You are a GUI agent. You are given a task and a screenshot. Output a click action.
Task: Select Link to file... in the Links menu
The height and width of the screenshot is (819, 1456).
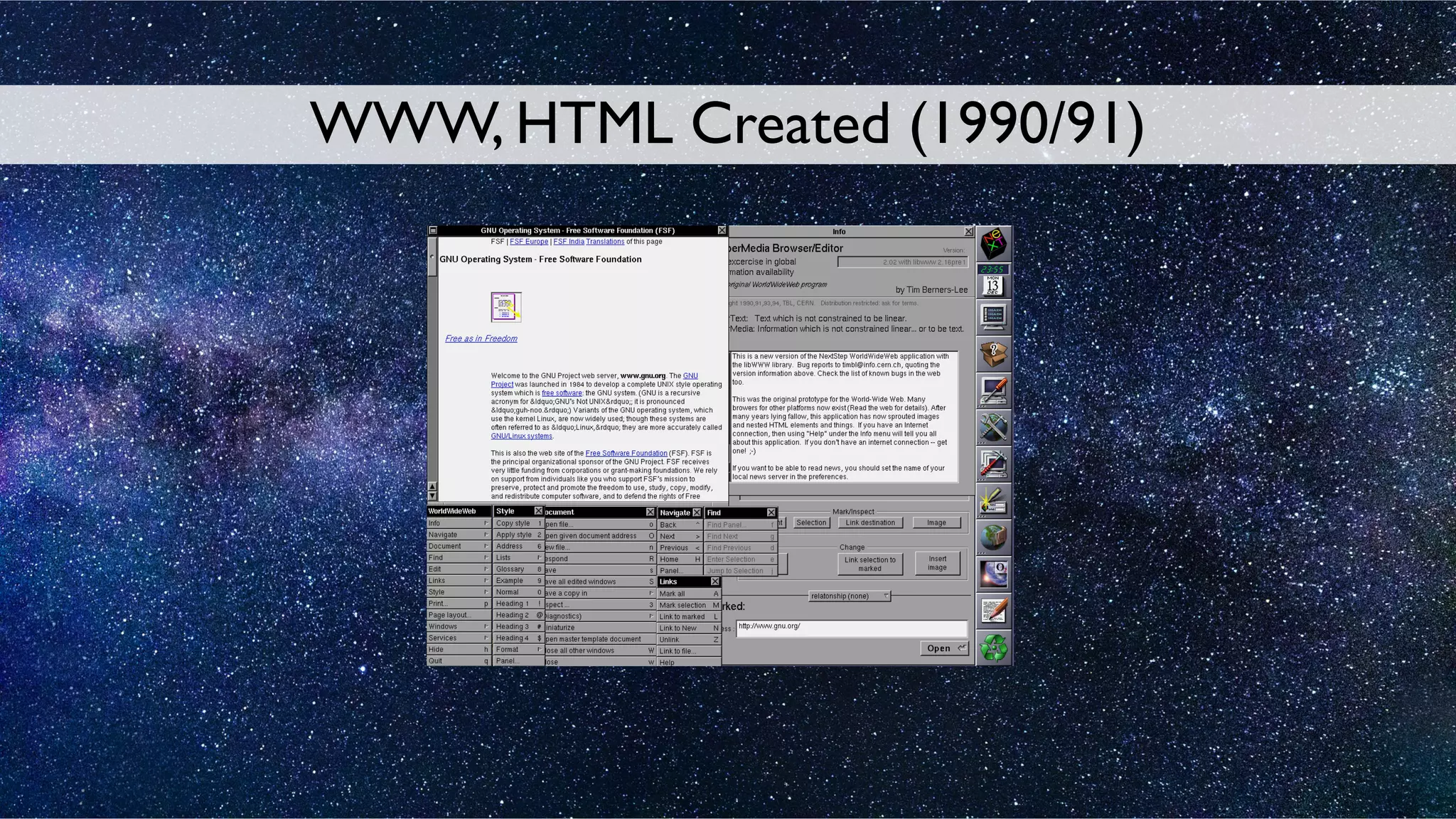pos(689,651)
